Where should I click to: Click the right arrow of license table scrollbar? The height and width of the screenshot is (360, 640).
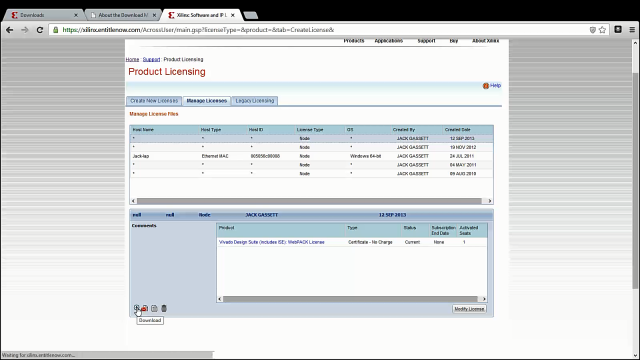click(x=490, y=201)
